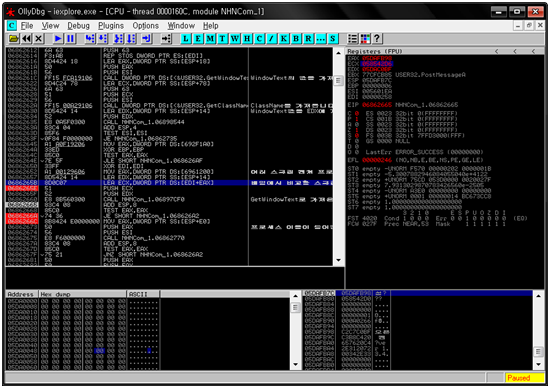Click the EIP register value 06862665

pyautogui.click(x=377, y=105)
